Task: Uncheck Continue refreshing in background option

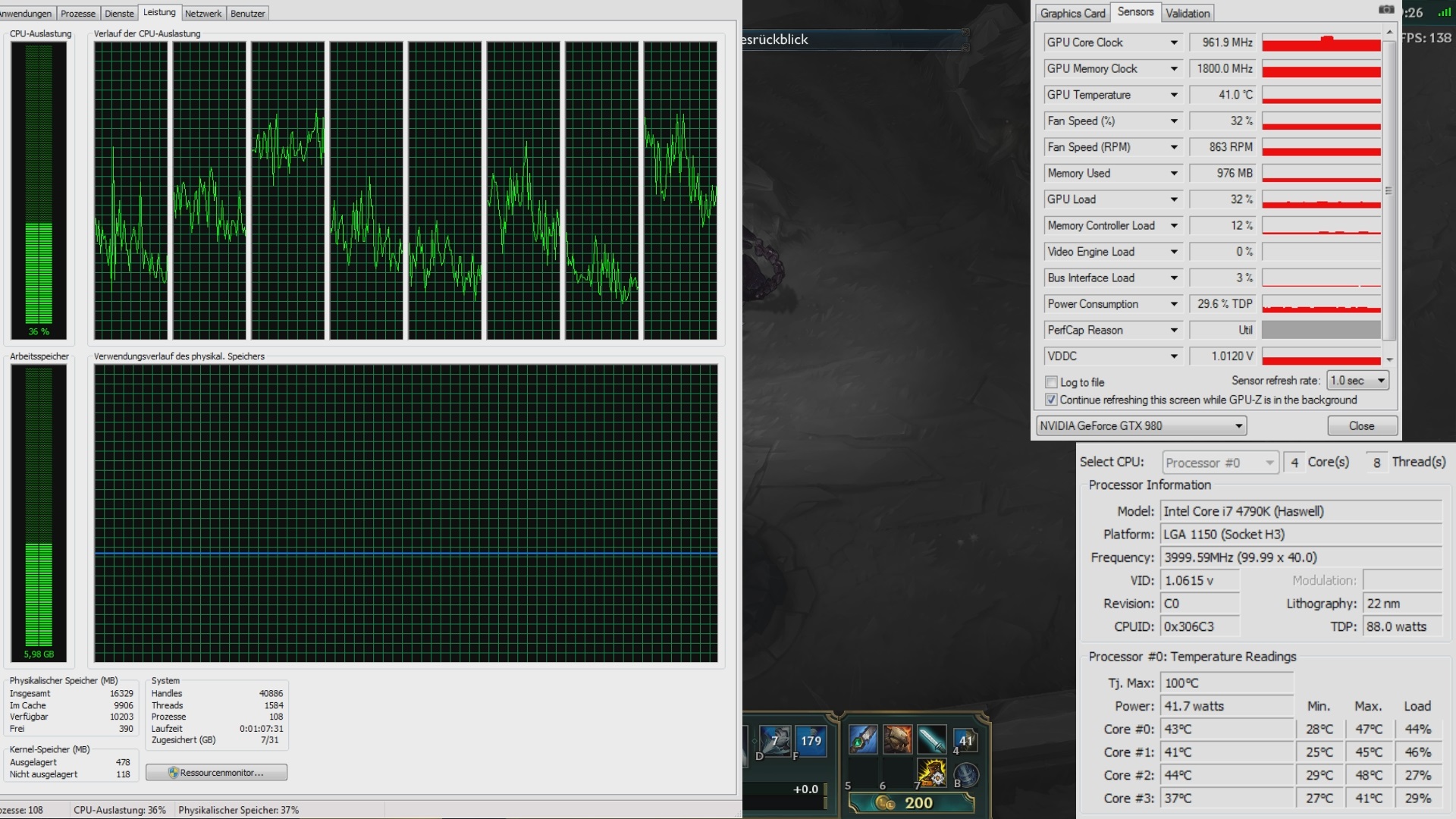Action: [x=1051, y=400]
